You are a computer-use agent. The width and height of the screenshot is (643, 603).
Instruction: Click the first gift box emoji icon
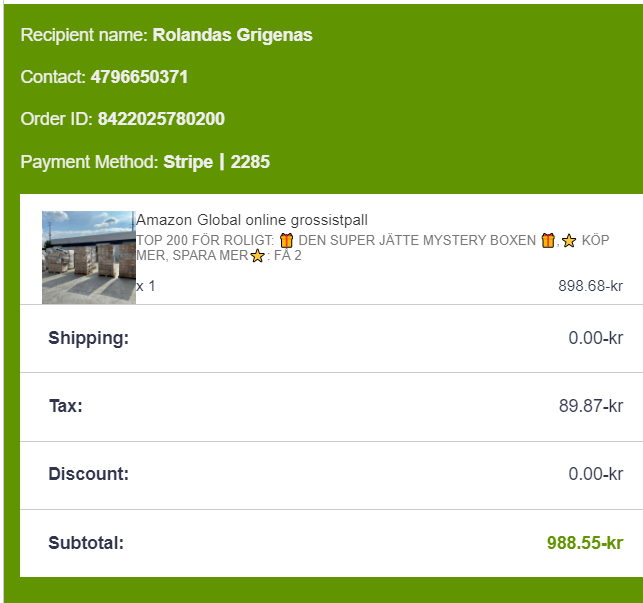point(286,240)
